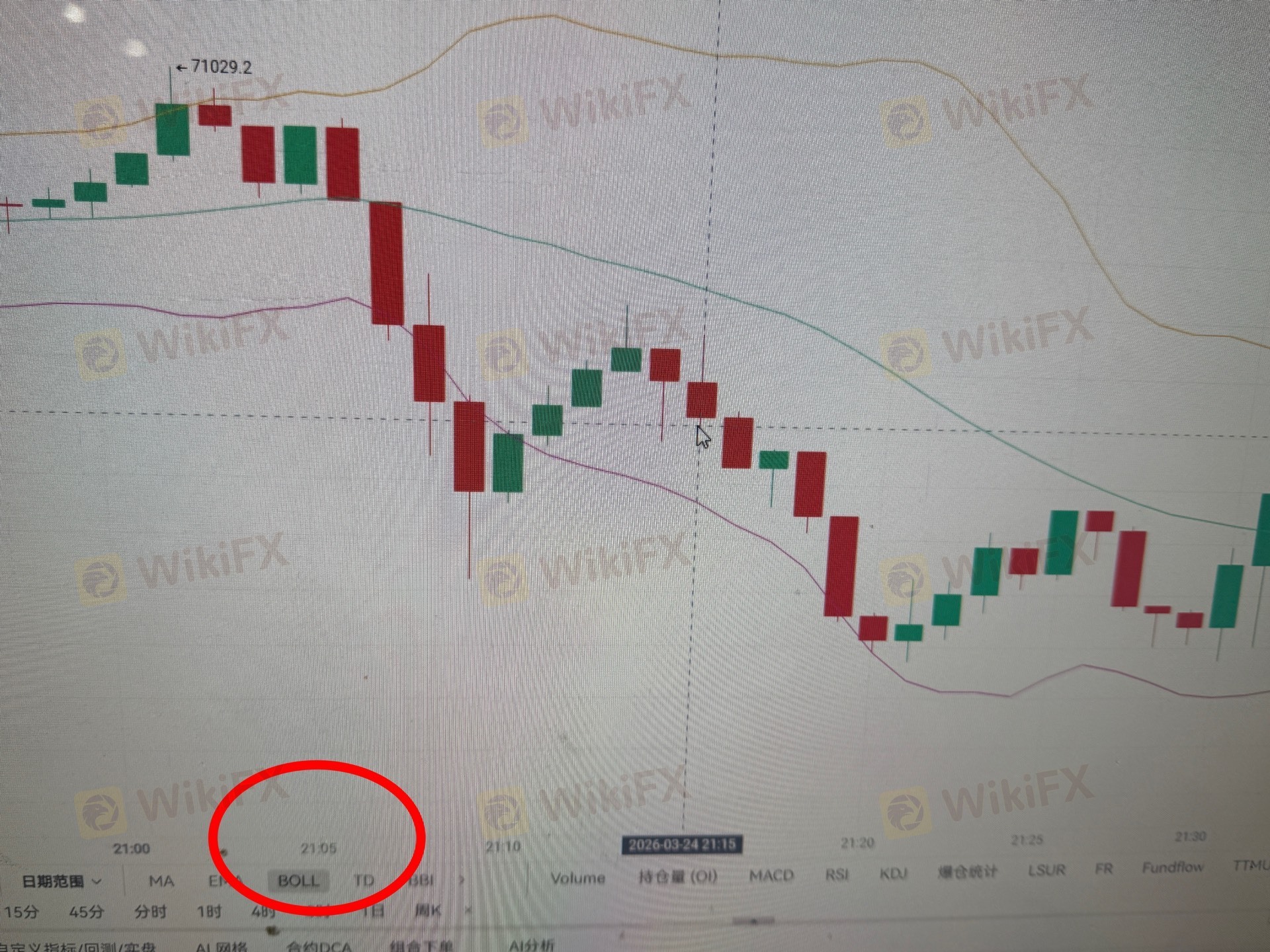Open the AI分析 tab
Image resolution: width=1270 pixels, height=952 pixels.
[531, 945]
